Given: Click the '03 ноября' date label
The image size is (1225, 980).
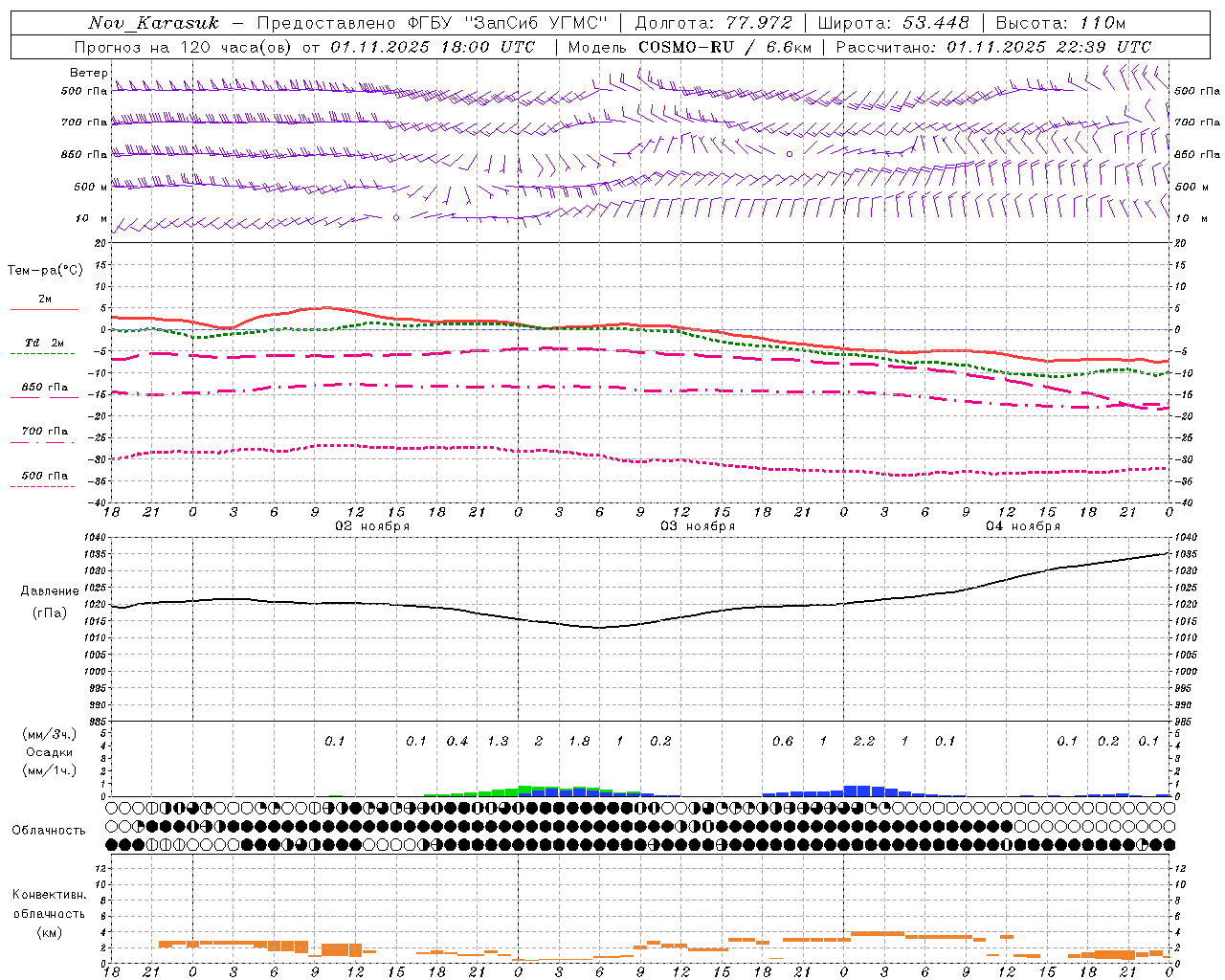Looking at the screenshot, I should tap(698, 526).
